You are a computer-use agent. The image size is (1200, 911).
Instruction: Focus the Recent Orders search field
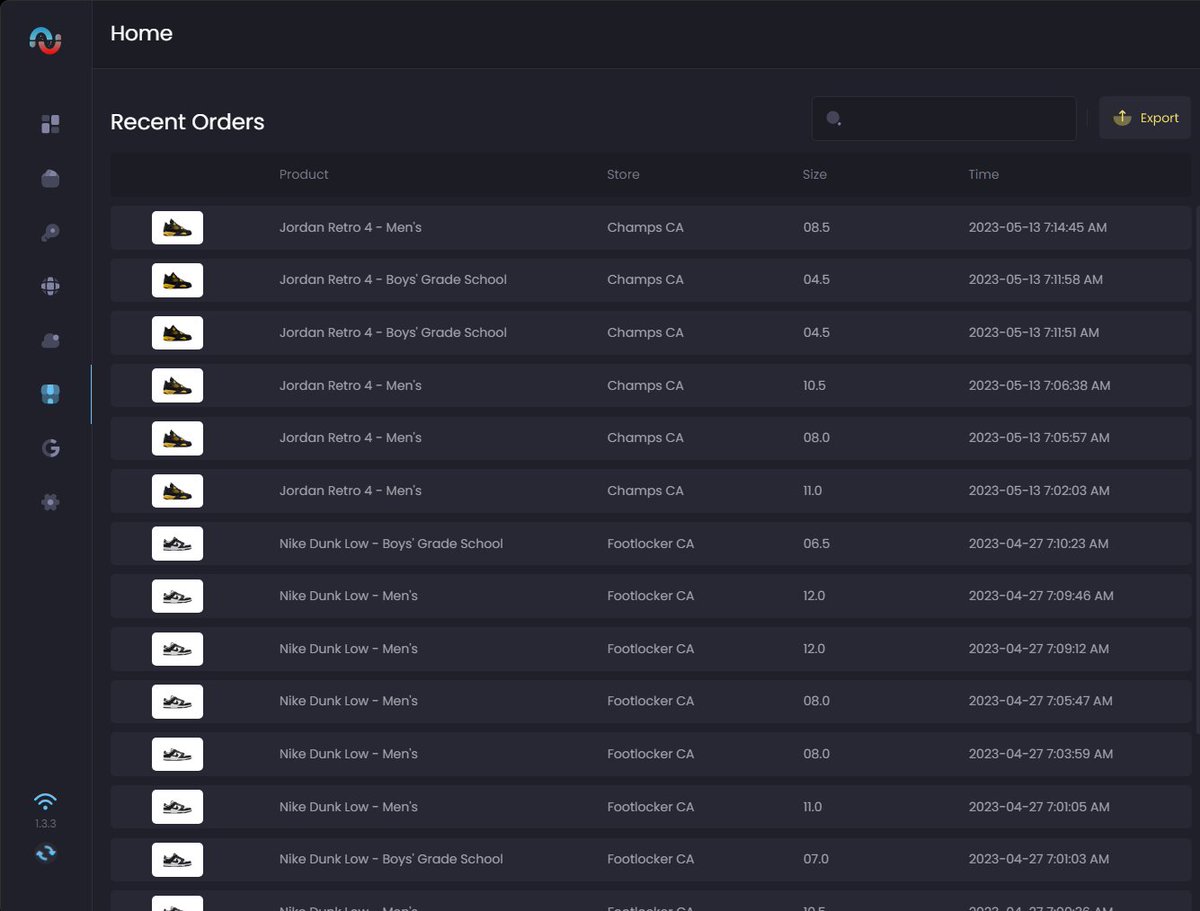944,118
